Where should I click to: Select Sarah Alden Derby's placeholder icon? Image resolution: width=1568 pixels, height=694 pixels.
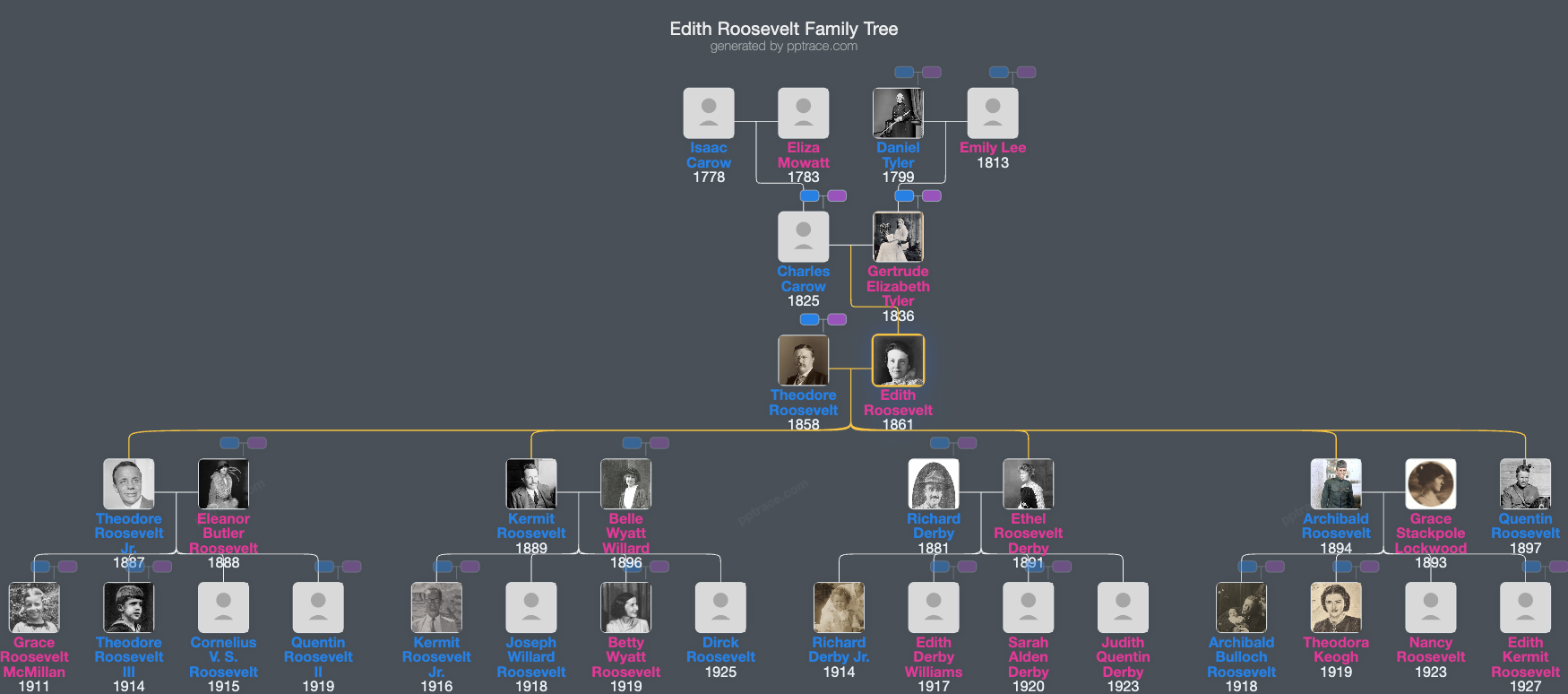tap(1029, 608)
